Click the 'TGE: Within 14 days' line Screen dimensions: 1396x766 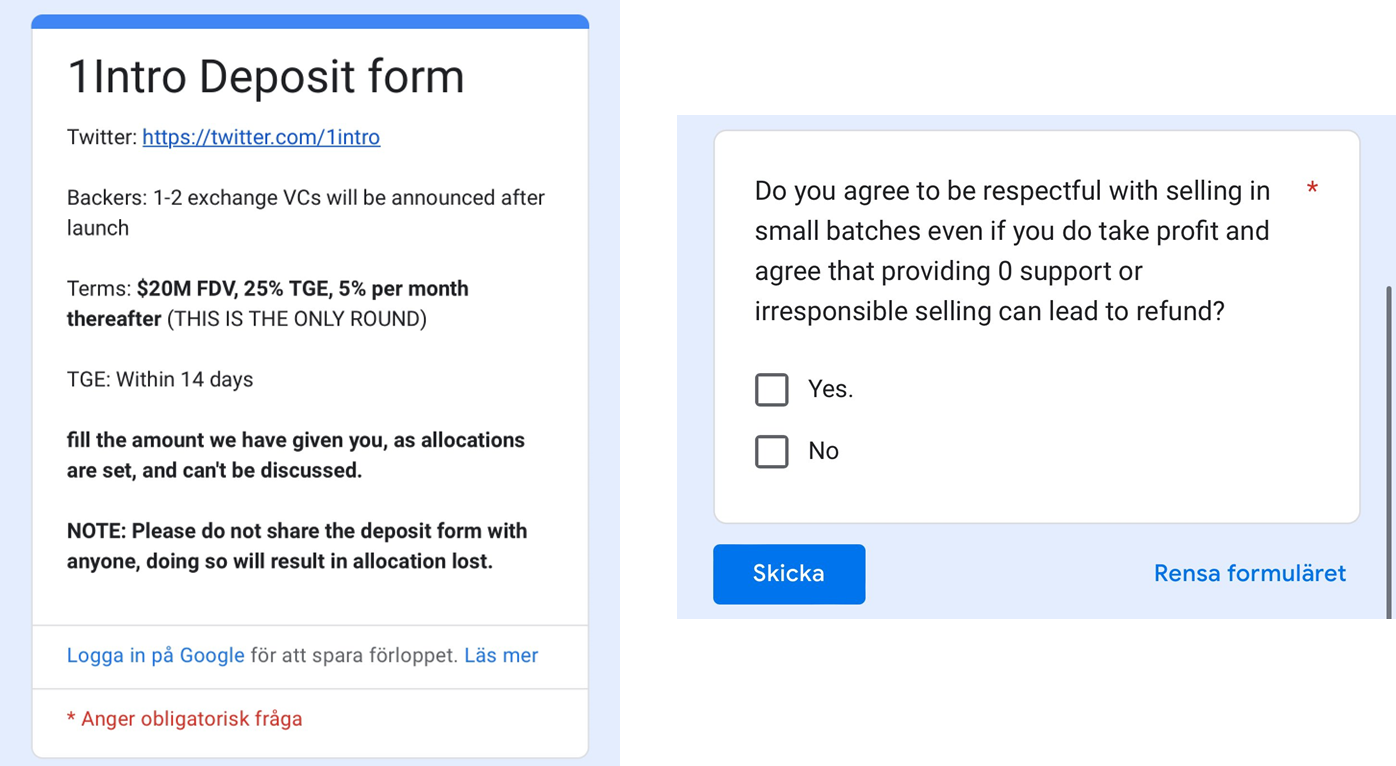(x=160, y=379)
